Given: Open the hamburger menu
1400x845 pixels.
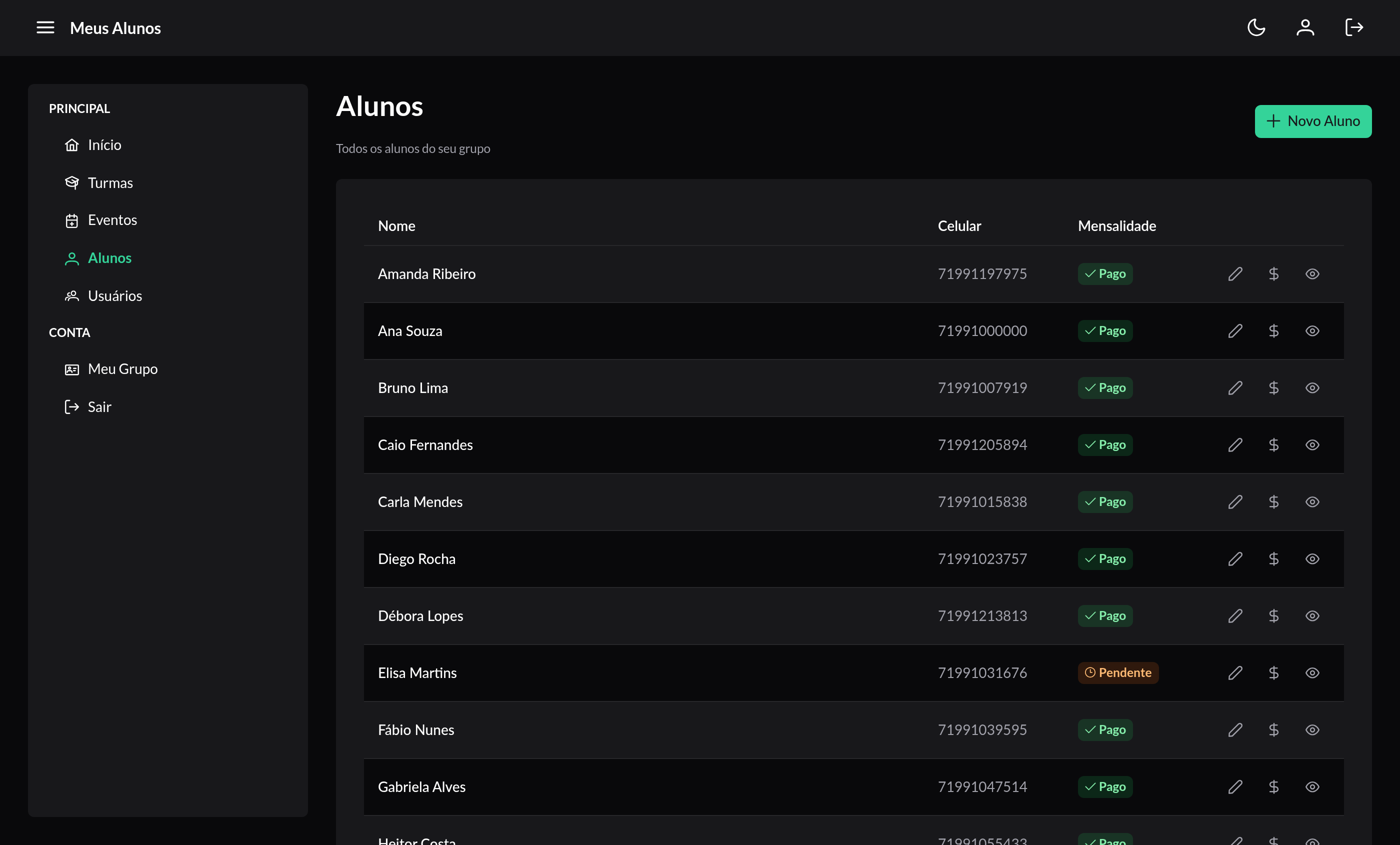Looking at the screenshot, I should (x=45, y=27).
